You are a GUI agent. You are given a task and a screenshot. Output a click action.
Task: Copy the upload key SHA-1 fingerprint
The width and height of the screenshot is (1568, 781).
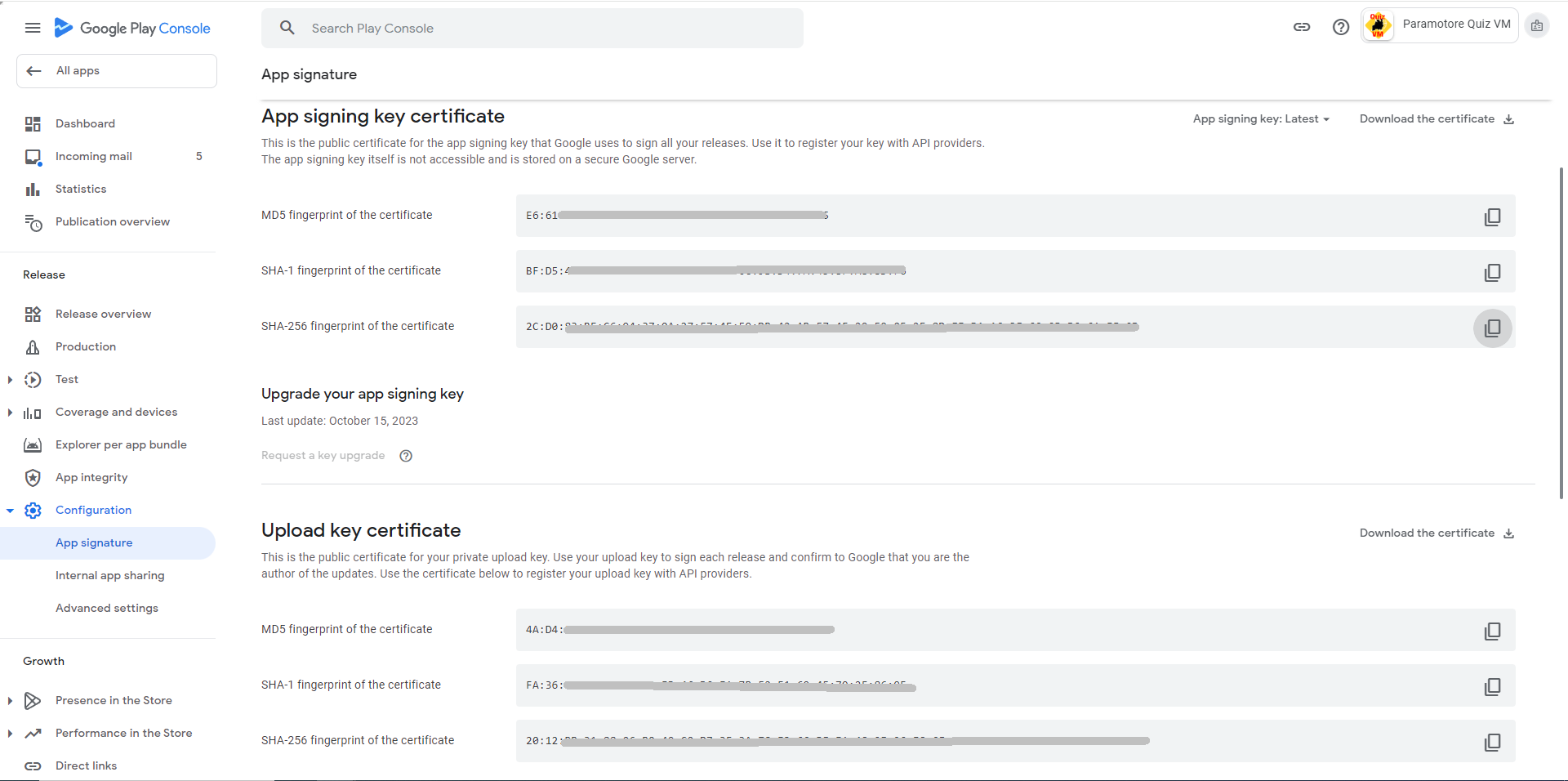(x=1492, y=686)
